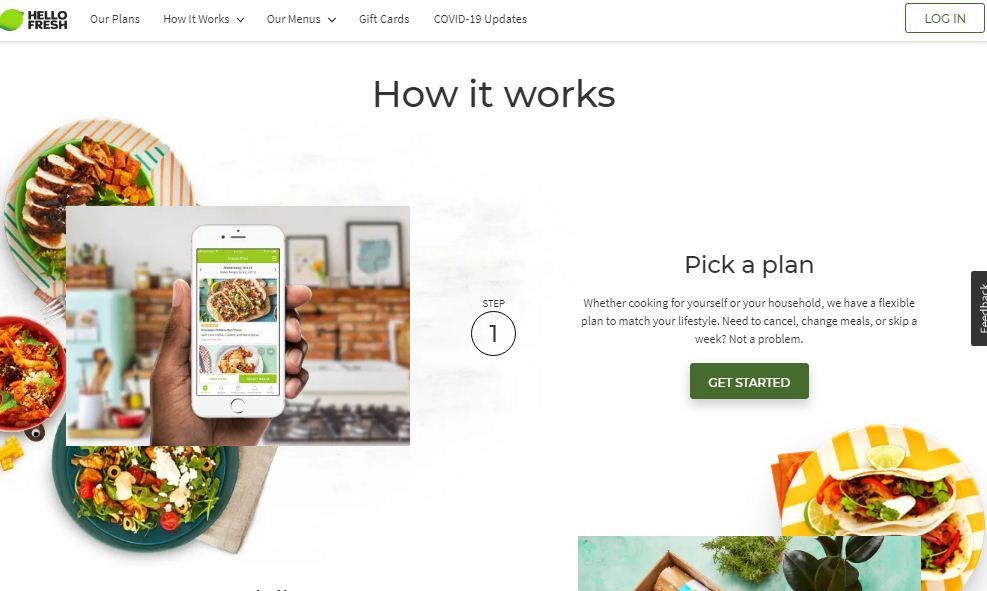Open the Feedback side tab
The height and width of the screenshot is (591, 987).
[x=979, y=308]
